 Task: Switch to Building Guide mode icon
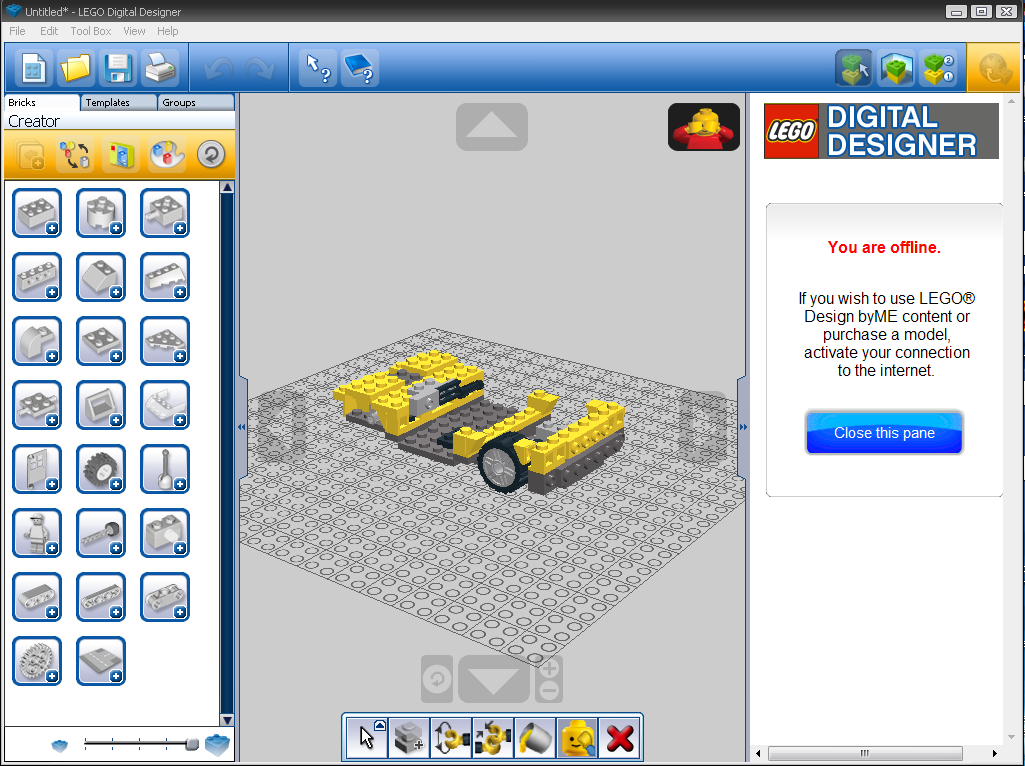938,68
